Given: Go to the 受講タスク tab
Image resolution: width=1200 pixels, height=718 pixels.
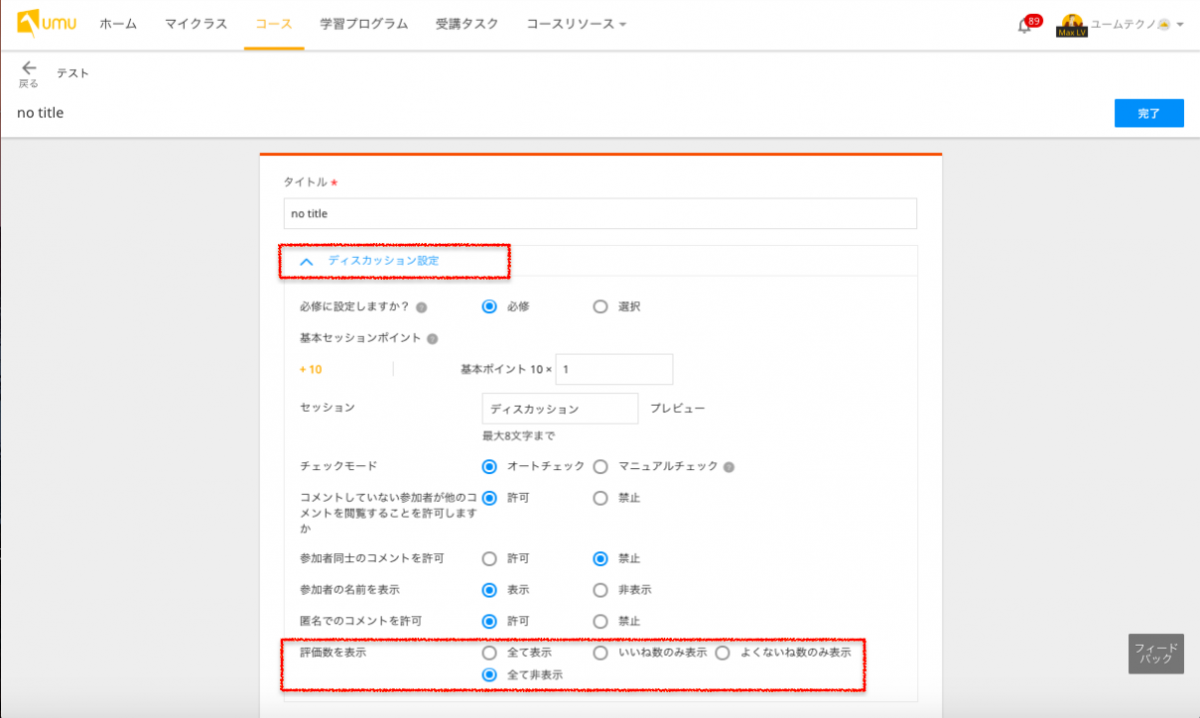Looking at the screenshot, I should (466, 23).
